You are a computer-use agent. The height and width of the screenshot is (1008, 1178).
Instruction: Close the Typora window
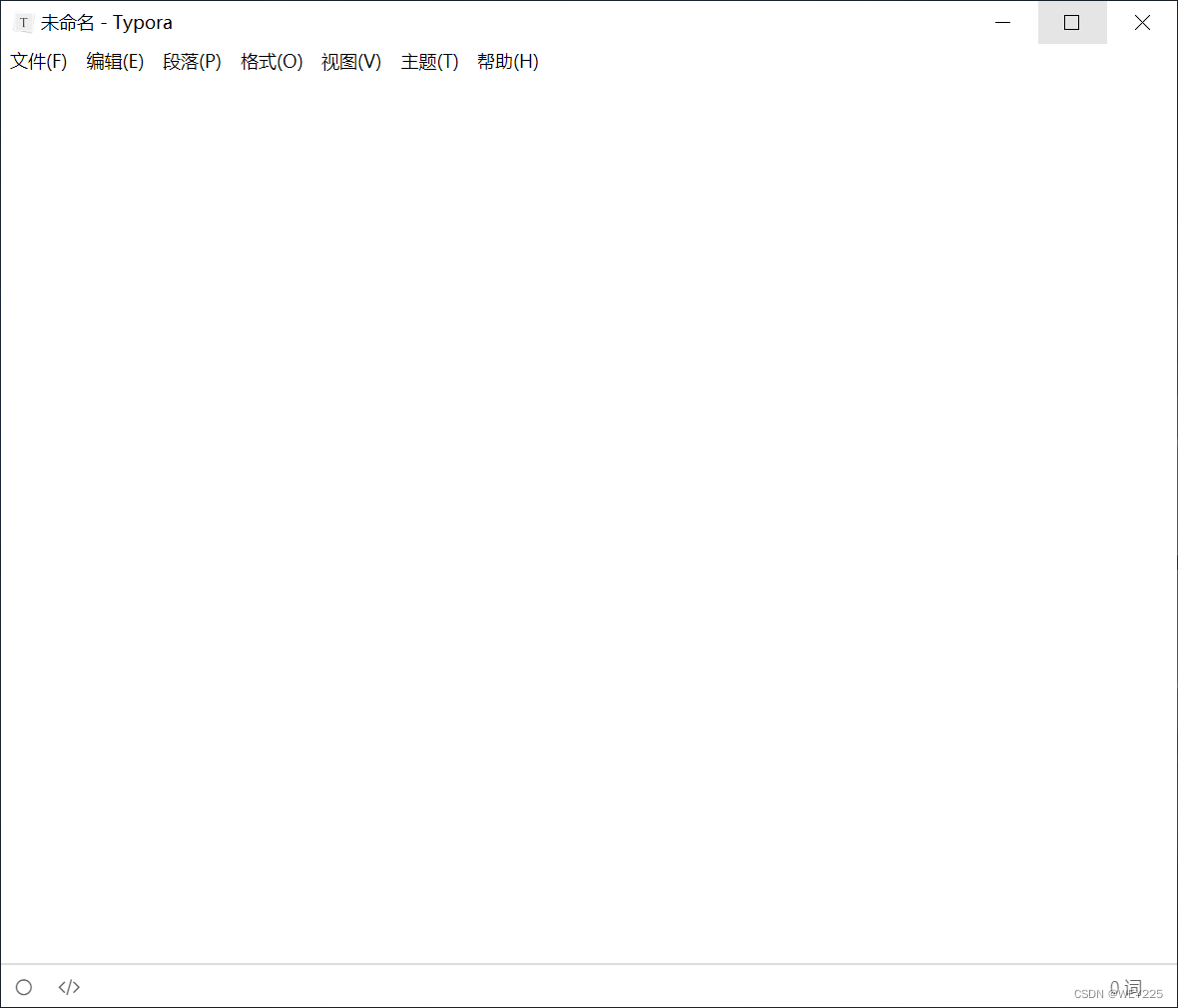pos(1142,22)
